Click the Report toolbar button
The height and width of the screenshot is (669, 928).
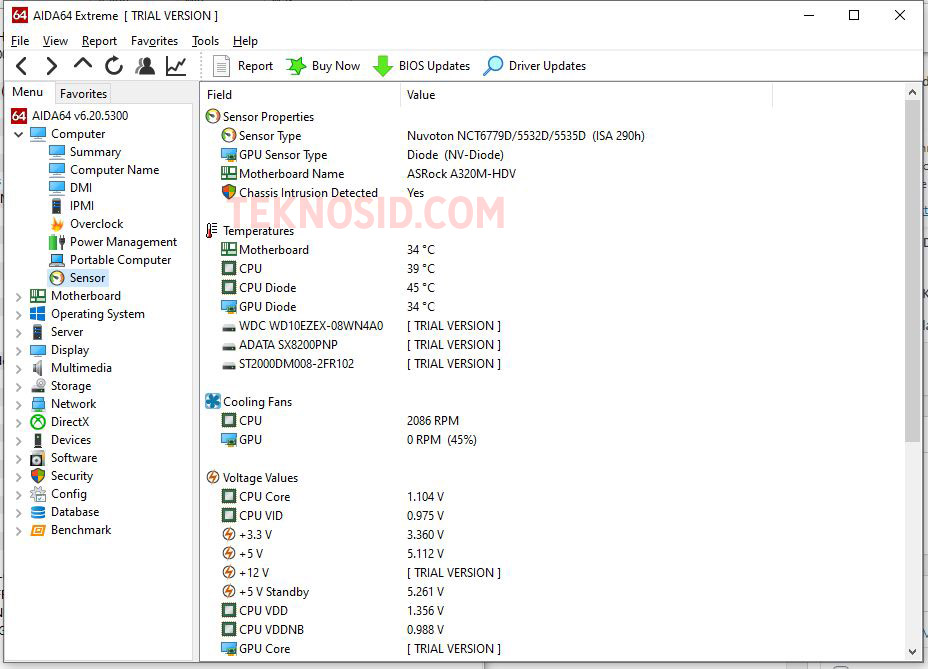point(243,66)
